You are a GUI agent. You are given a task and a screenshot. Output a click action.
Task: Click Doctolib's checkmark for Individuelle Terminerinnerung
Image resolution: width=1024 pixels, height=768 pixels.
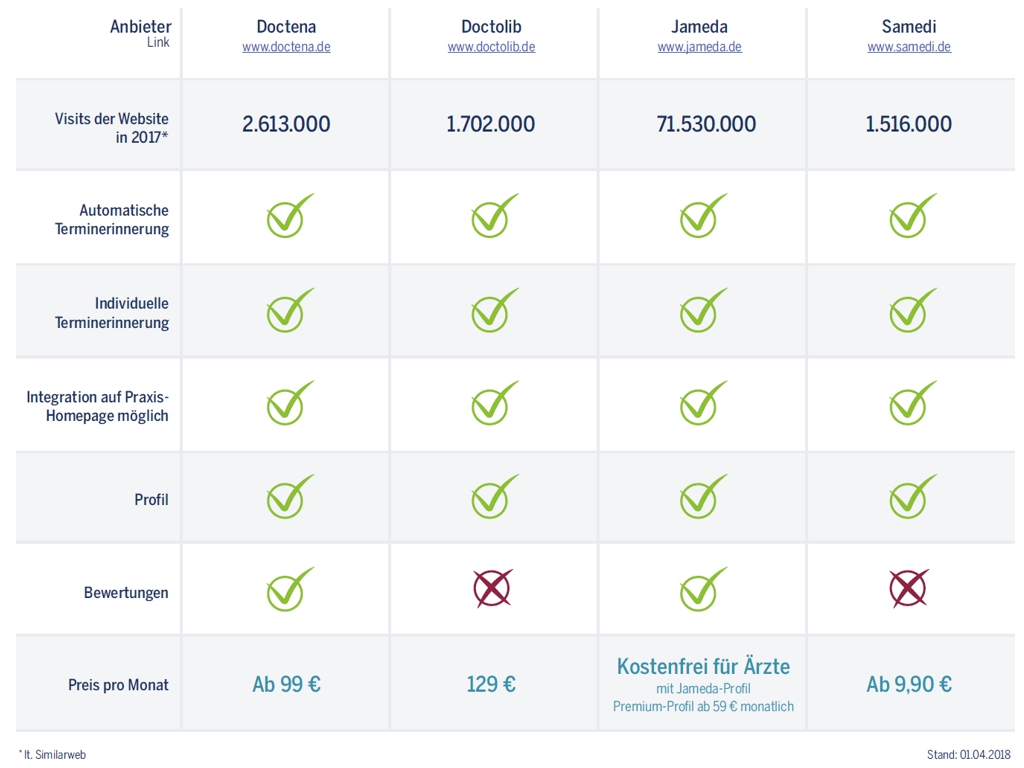click(x=495, y=310)
